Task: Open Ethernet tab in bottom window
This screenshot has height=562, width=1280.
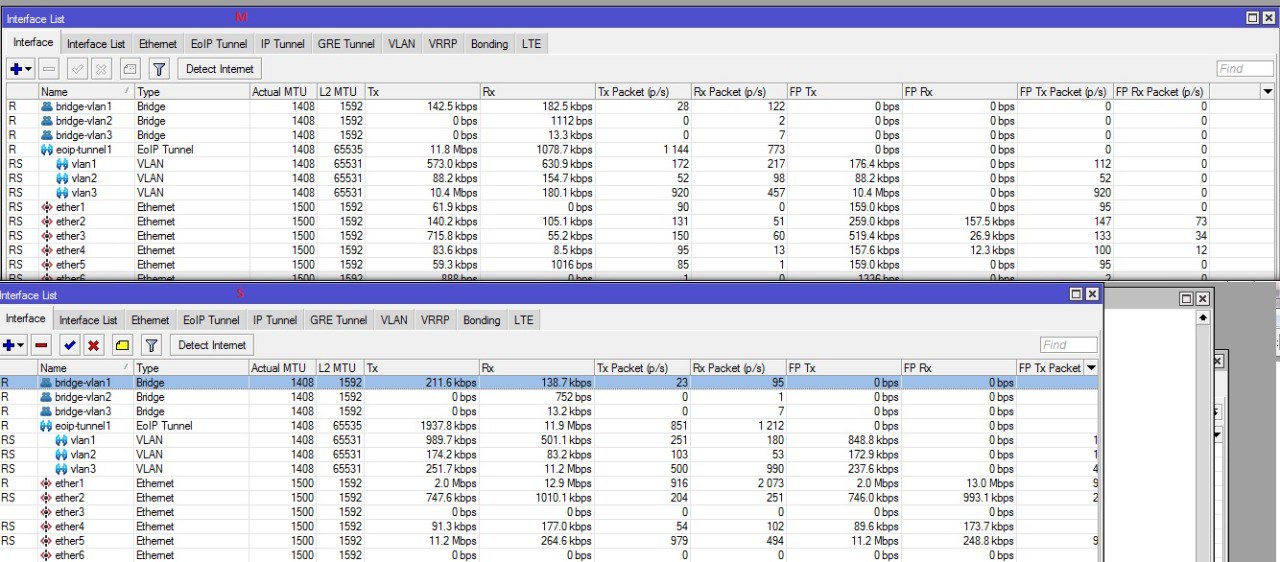Action: click(x=150, y=320)
